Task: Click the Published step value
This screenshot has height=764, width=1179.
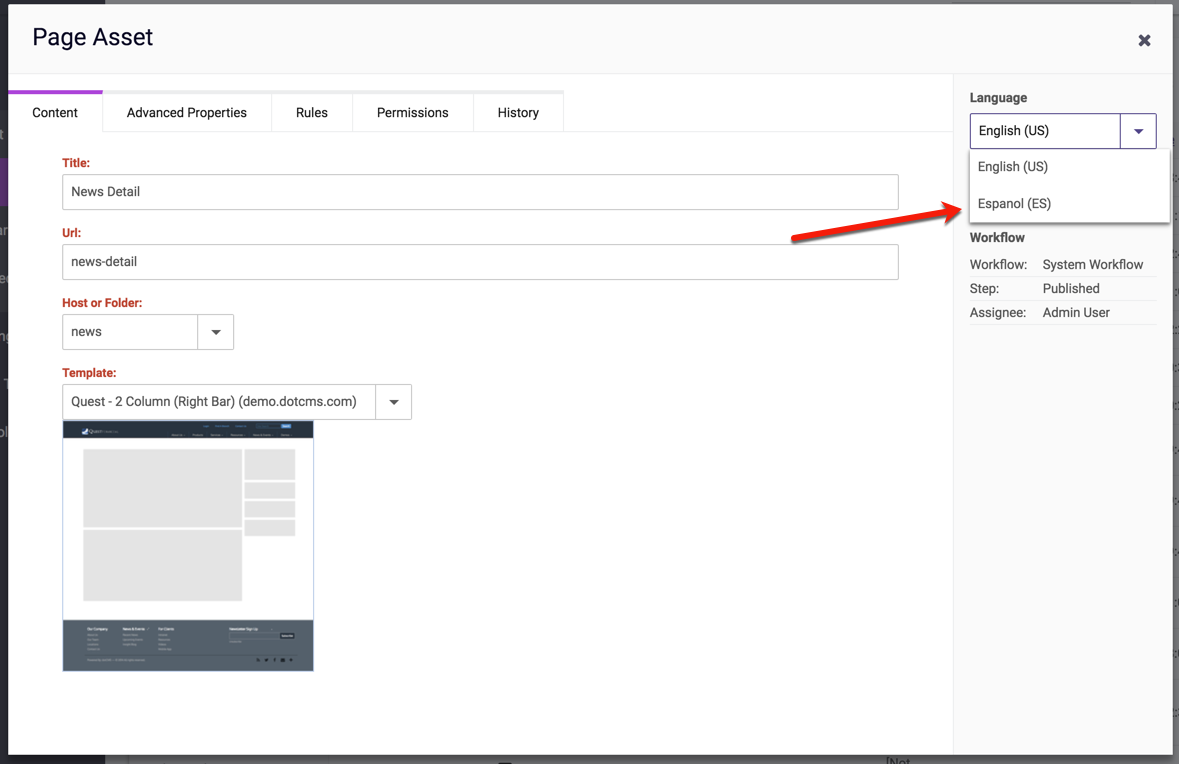Action: pos(1071,289)
